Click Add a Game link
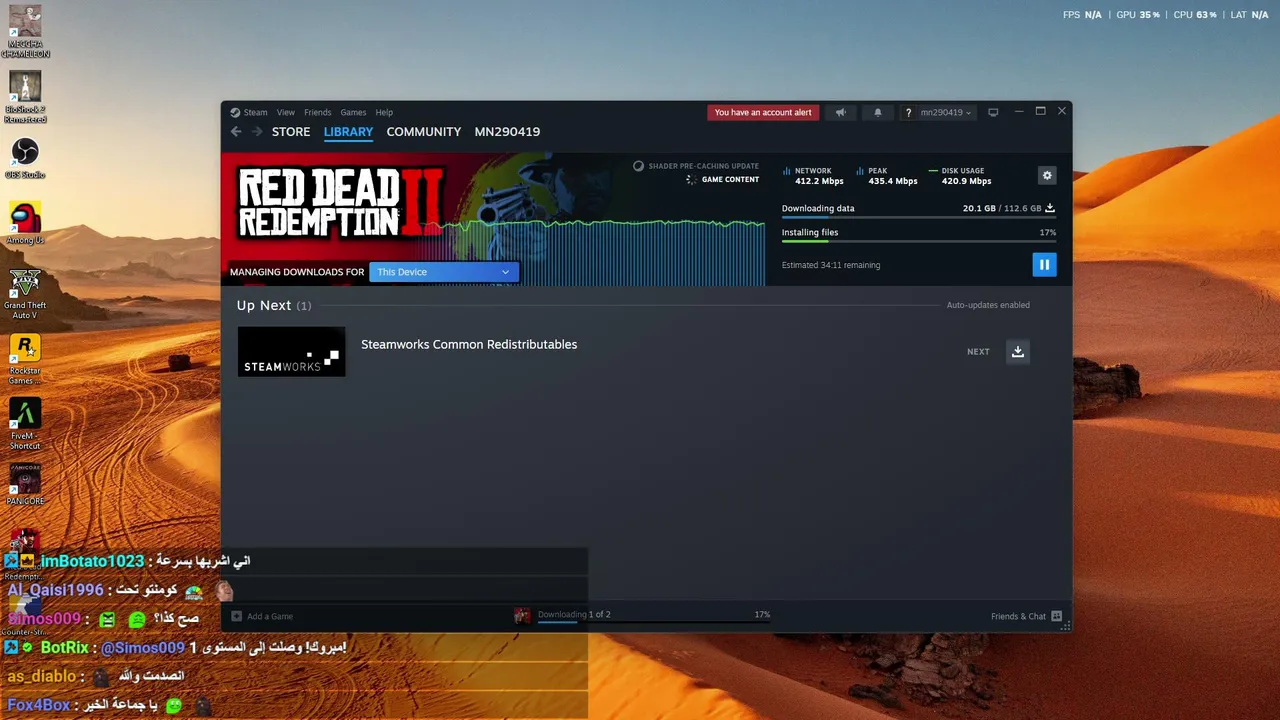This screenshot has width=1280, height=720. [x=270, y=616]
